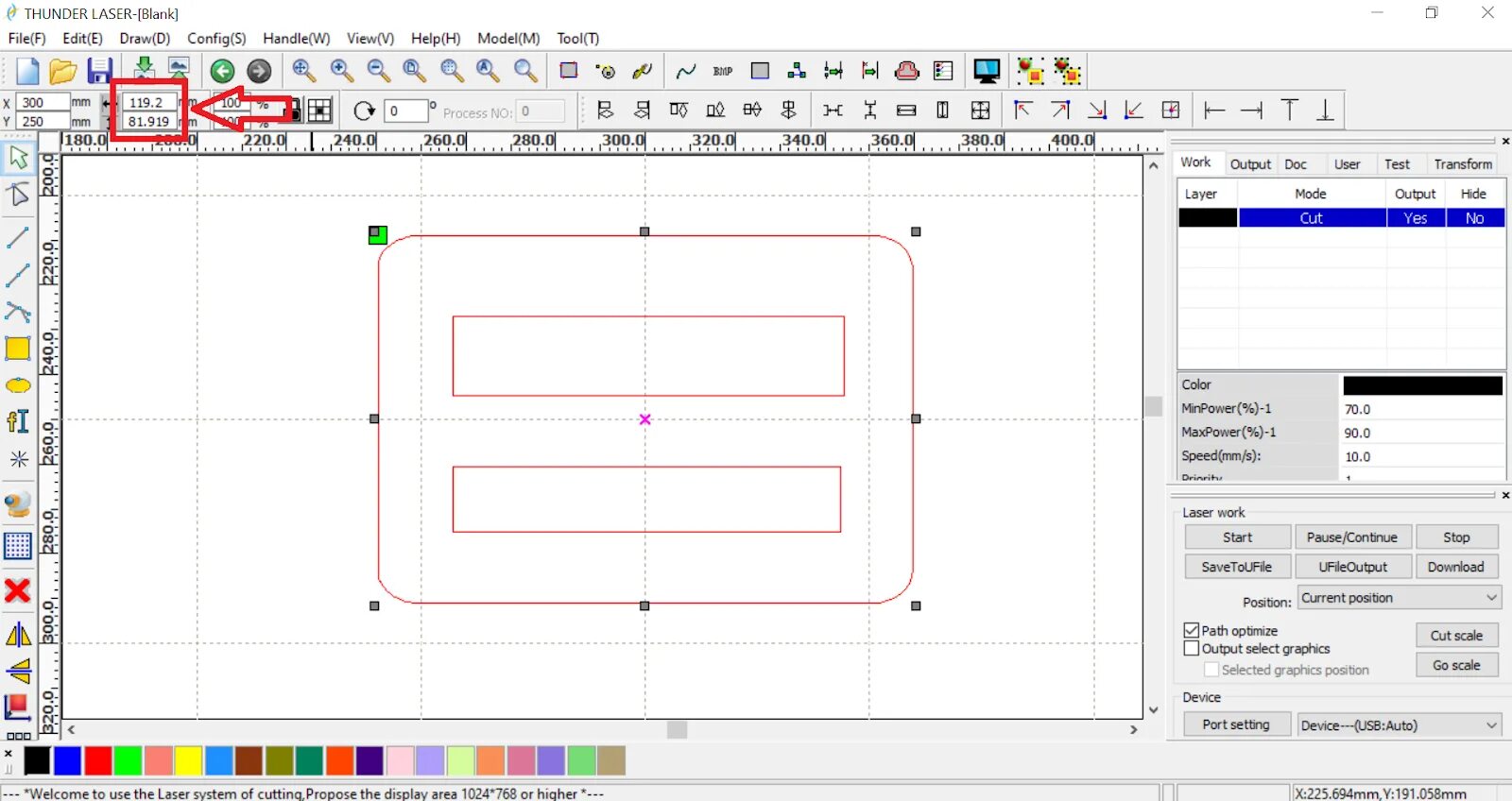
Task: Click the BMP bitmap tool icon
Action: click(x=723, y=71)
